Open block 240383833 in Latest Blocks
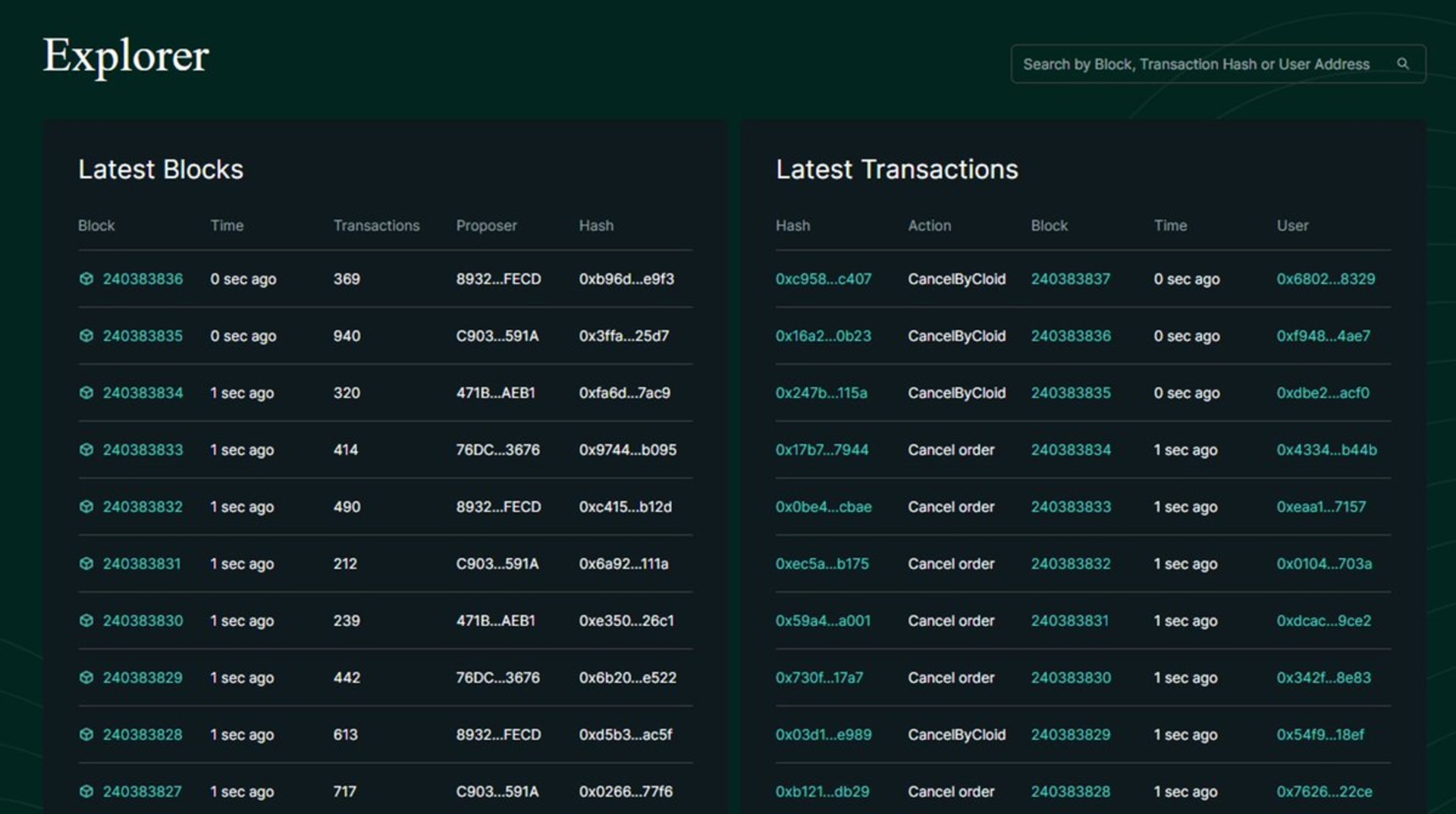Screen dimensions: 1456x814 click(143, 449)
